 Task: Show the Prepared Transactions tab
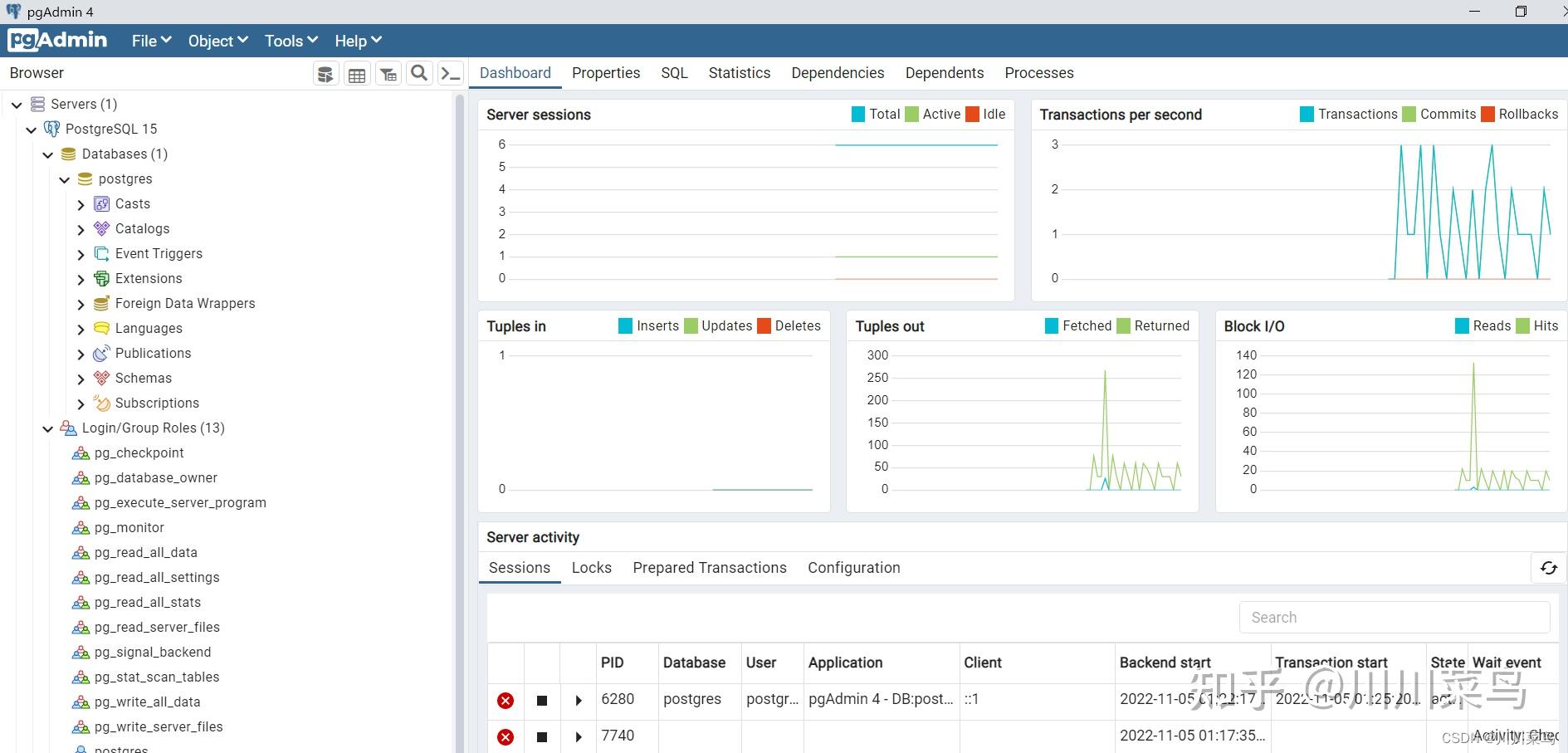[x=710, y=568]
